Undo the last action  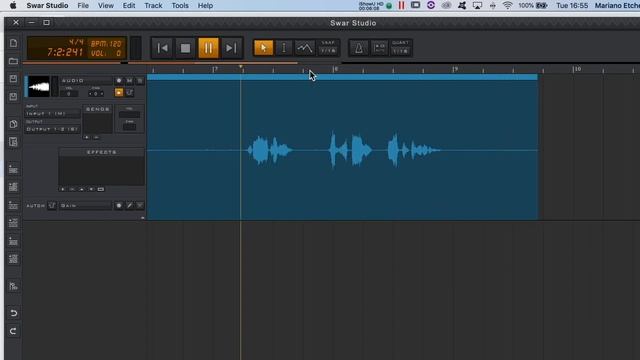13,313
